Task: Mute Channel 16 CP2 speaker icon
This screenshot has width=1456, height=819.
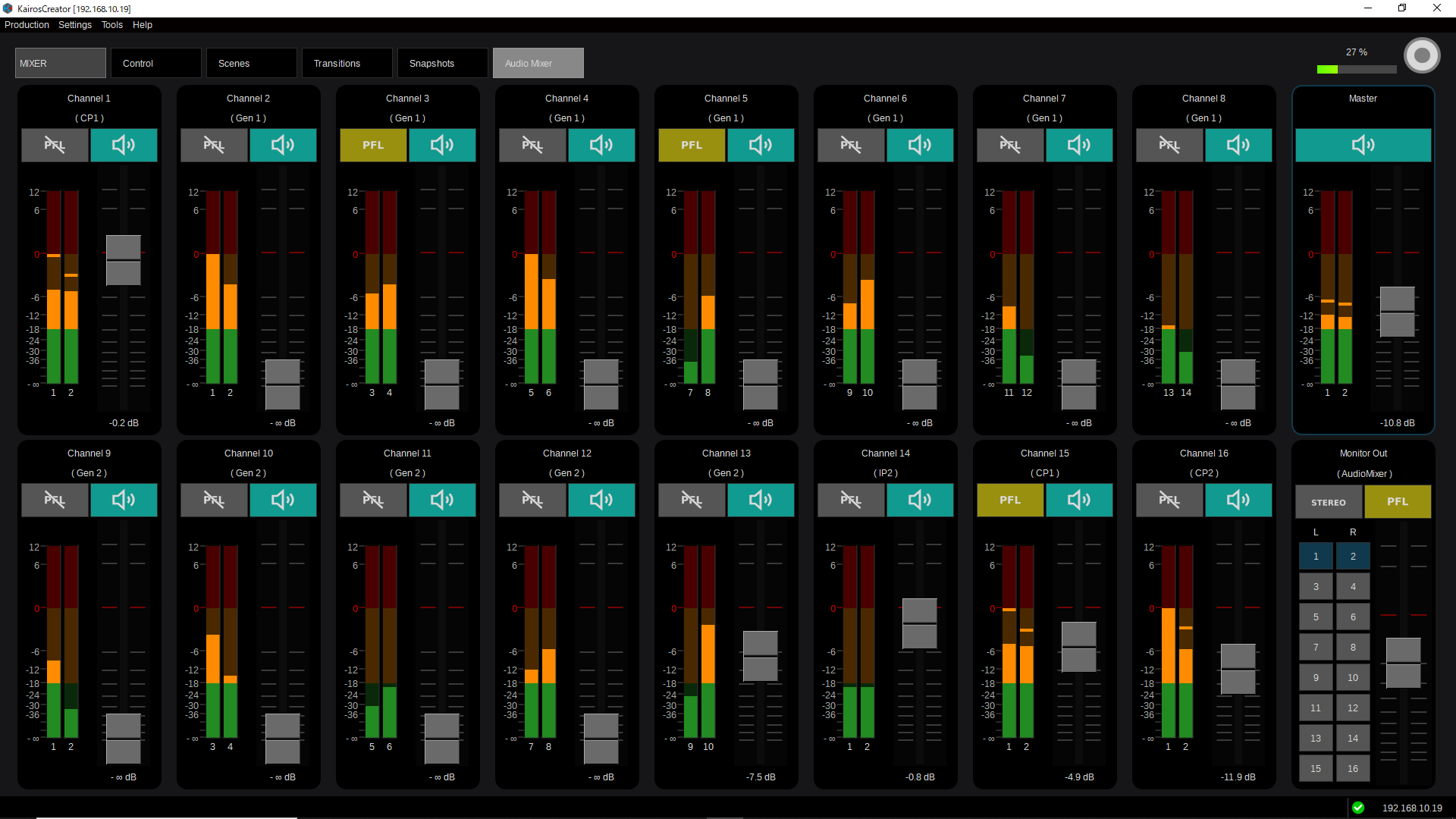Action: (x=1238, y=500)
